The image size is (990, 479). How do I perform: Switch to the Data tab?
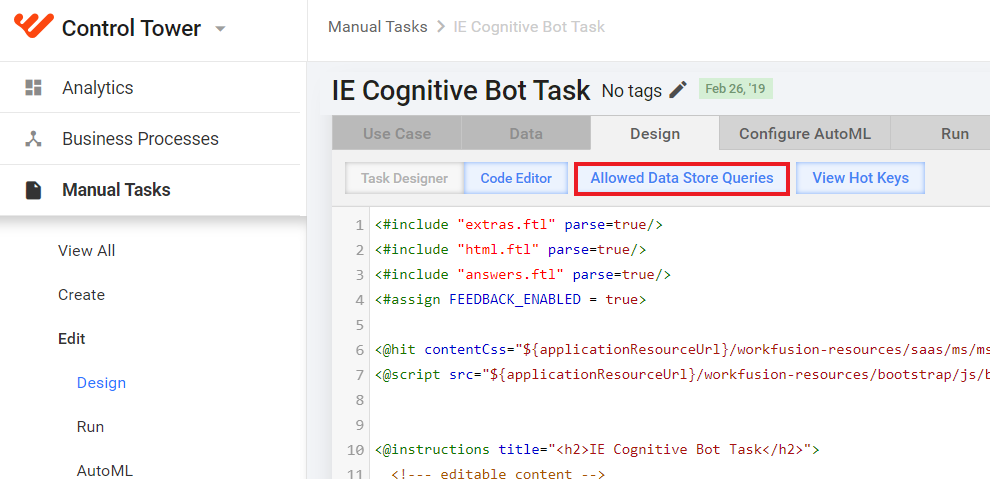pos(526,134)
